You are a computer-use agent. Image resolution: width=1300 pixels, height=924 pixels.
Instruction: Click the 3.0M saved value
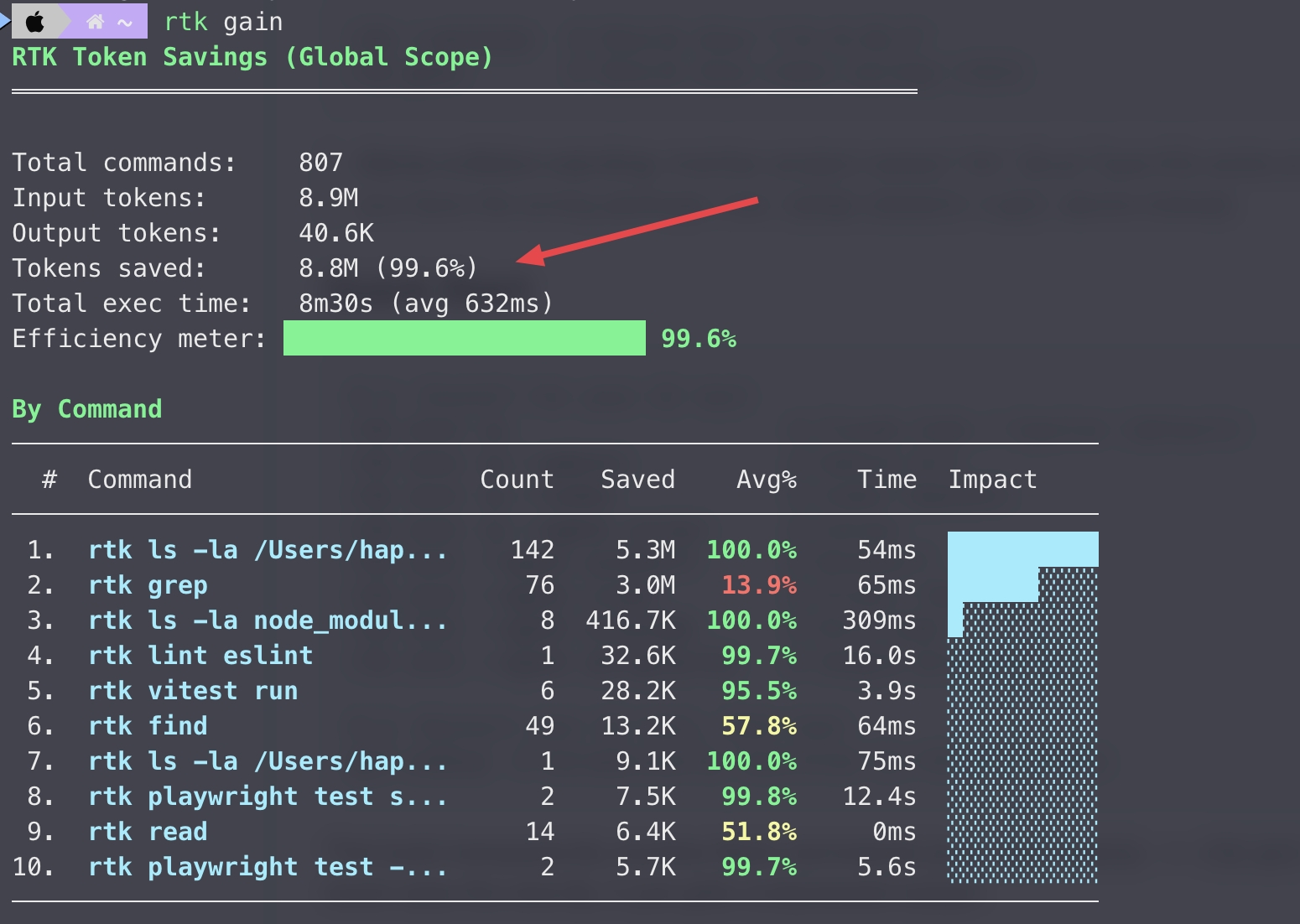645,584
